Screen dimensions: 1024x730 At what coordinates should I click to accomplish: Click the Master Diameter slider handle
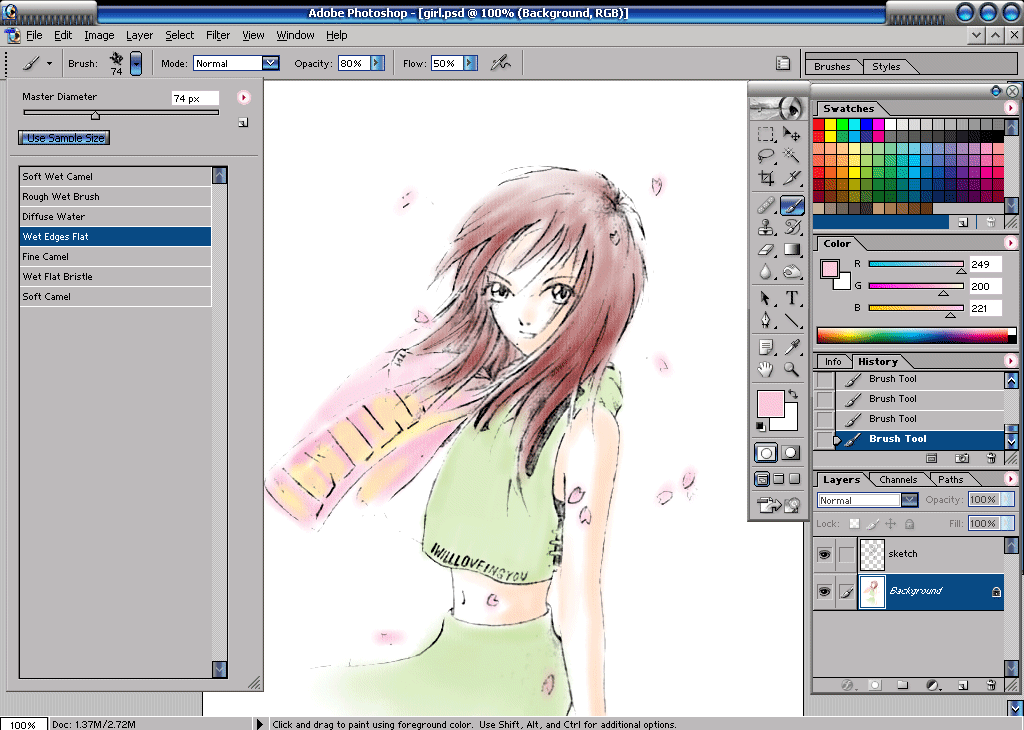coord(95,115)
